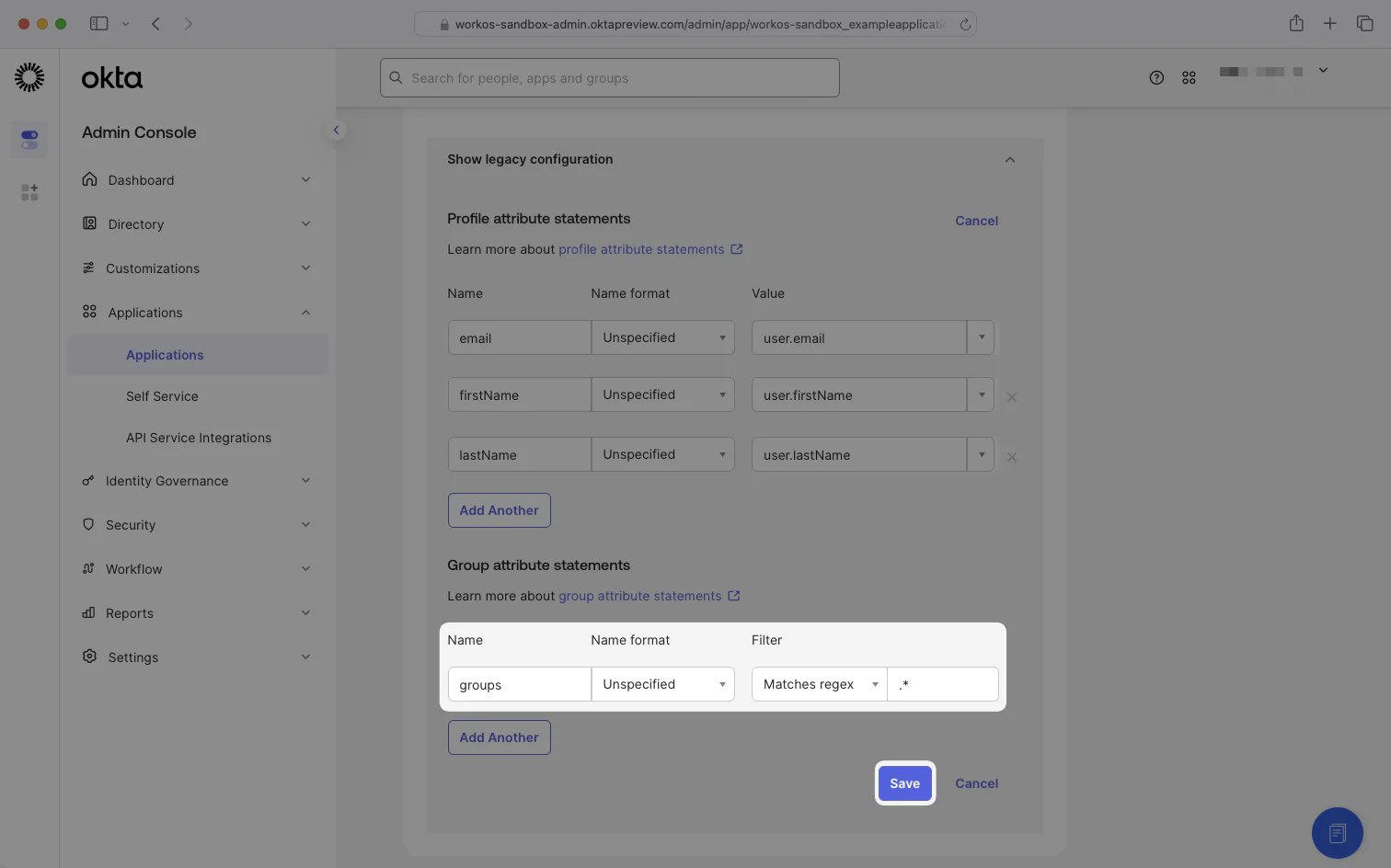Collapse the Show legacy configuration section
The image size is (1391, 868).
(1009, 160)
